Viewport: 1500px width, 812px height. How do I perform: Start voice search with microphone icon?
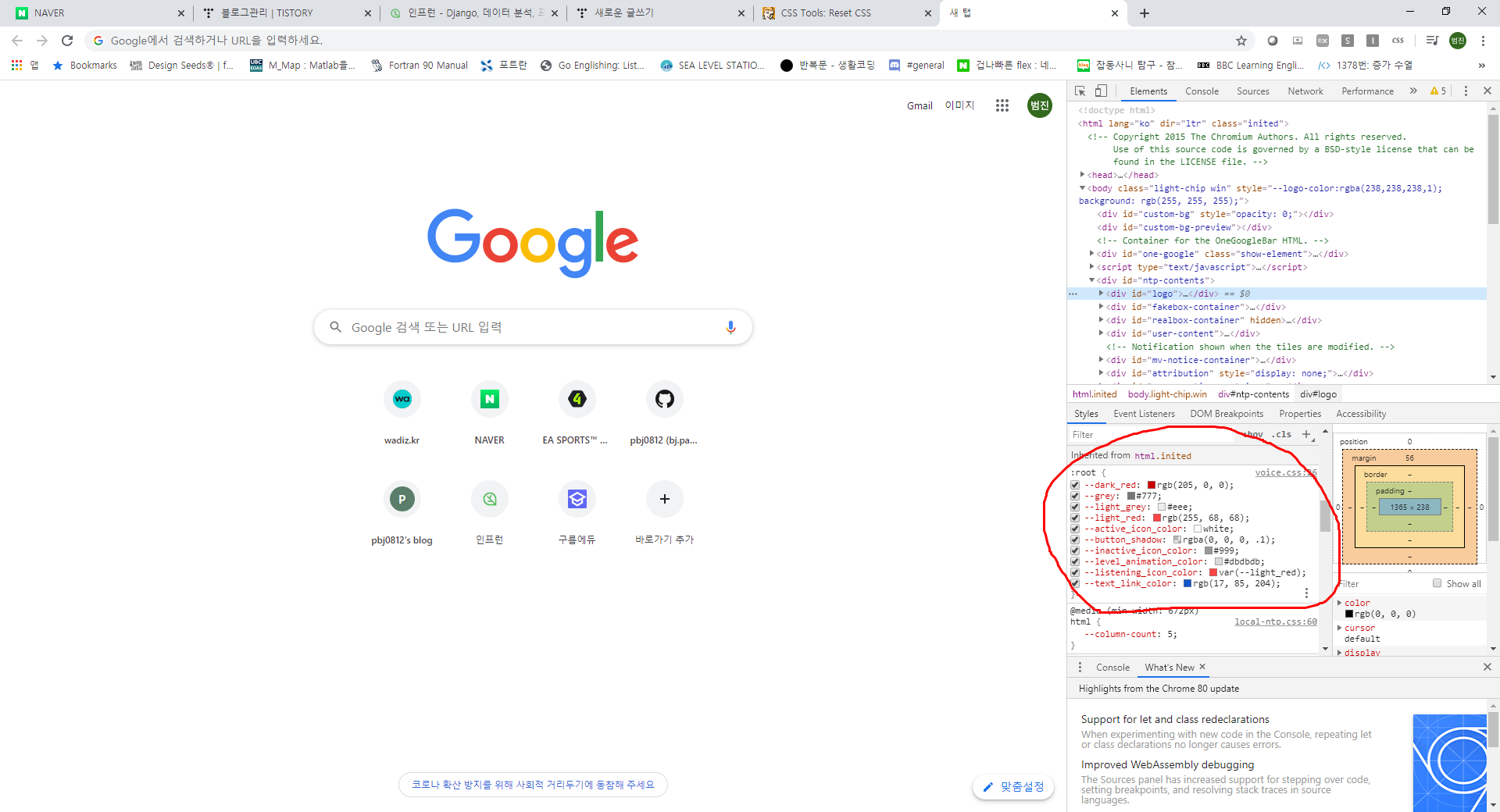point(730,327)
